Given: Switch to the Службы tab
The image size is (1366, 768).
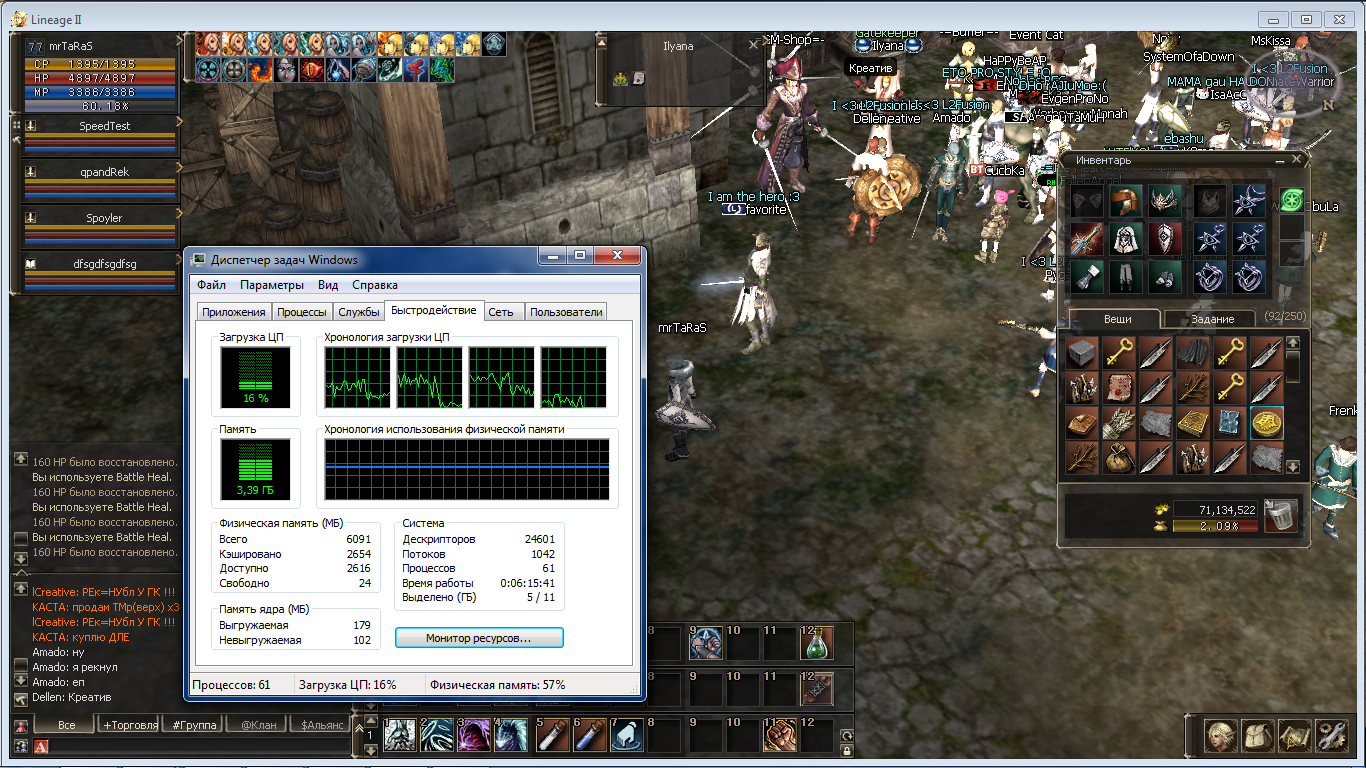Looking at the screenshot, I should coord(358,312).
